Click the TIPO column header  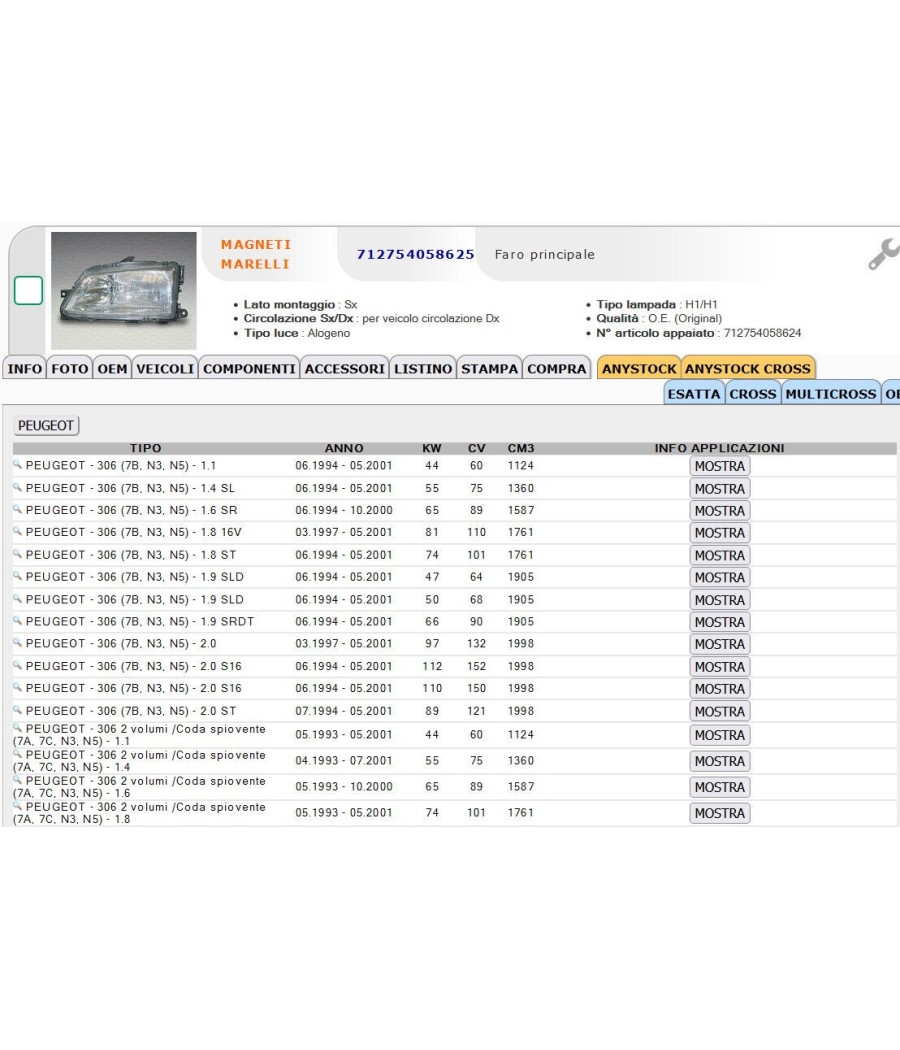tap(145, 448)
